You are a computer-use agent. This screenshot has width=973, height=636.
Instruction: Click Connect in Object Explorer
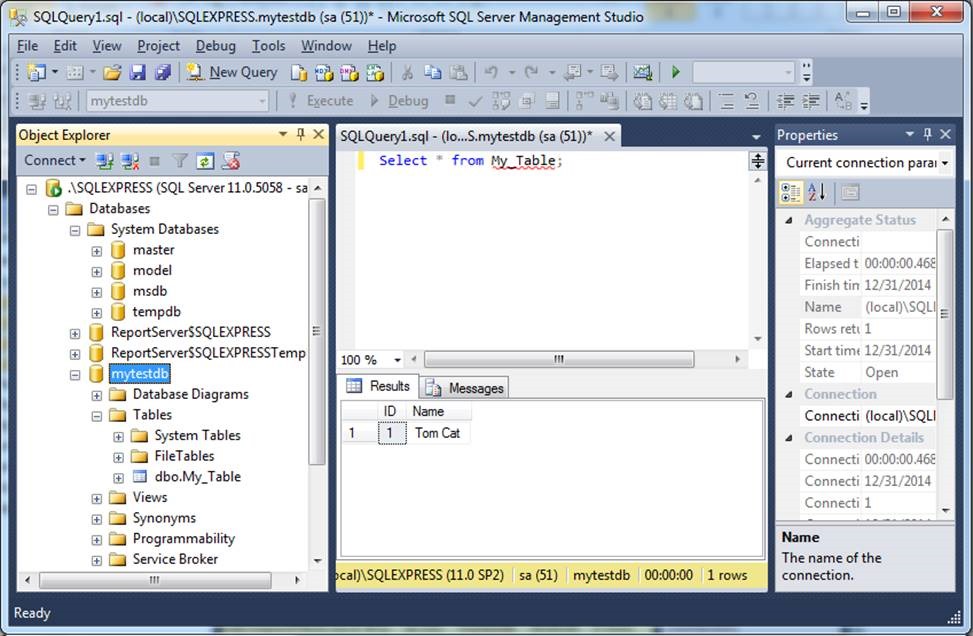(x=54, y=161)
